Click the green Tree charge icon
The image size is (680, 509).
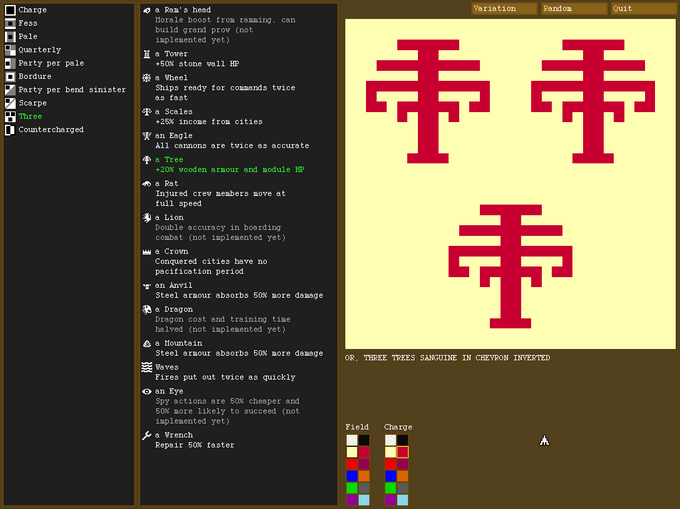pos(147,160)
